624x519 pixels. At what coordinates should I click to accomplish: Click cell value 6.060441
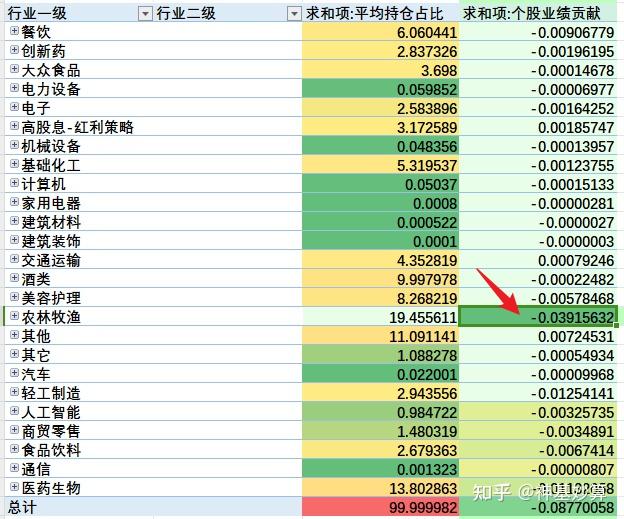(427, 33)
